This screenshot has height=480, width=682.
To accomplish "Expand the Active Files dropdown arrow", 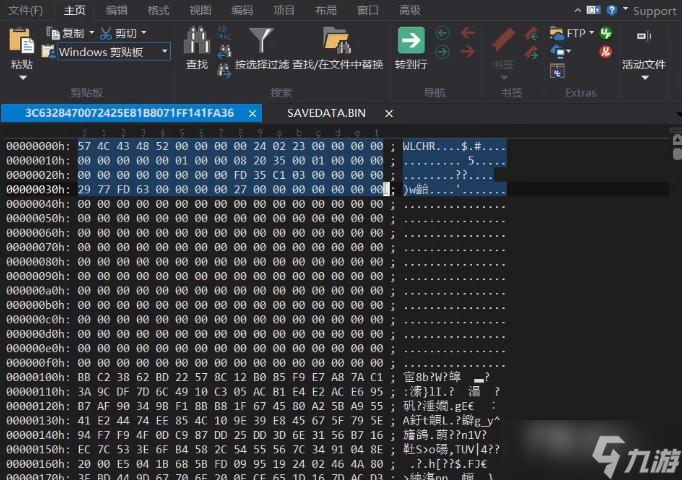I will click(x=642, y=77).
